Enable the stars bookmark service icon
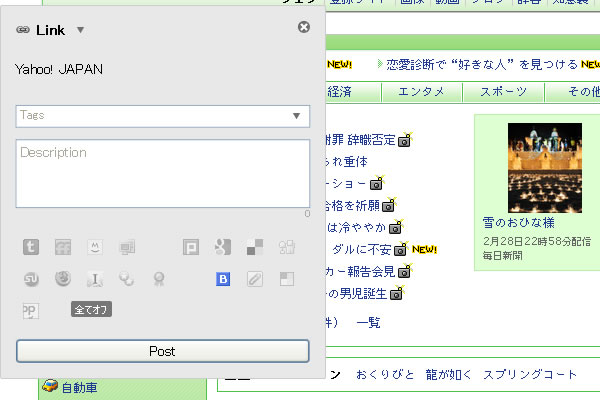The image size is (600, 400). click(x=127, y=279)
